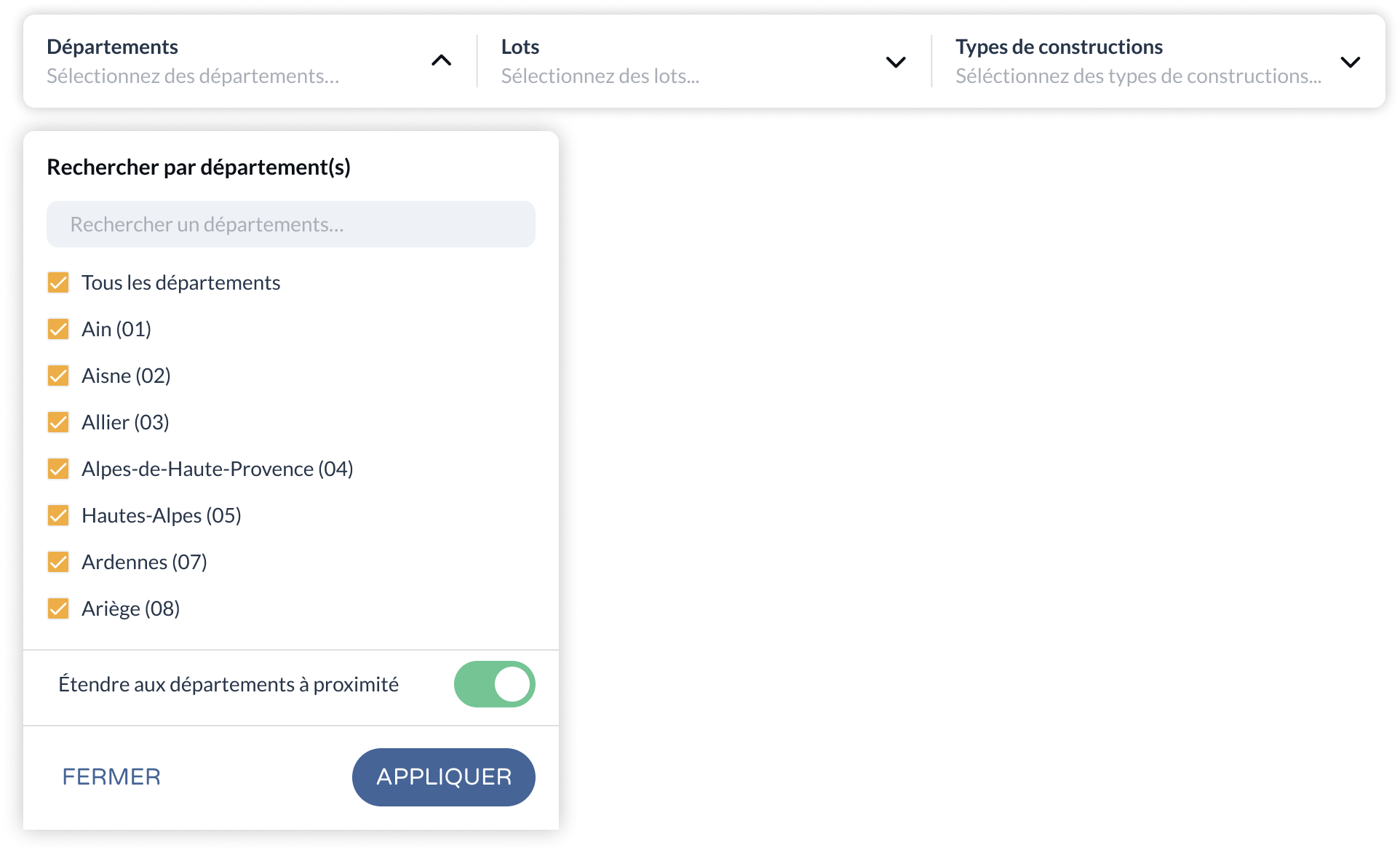This screenshot has height=853, width=1400.
Task: Click Séléctionnez des types de constructions placeholder
Action: pos(1138,76)
